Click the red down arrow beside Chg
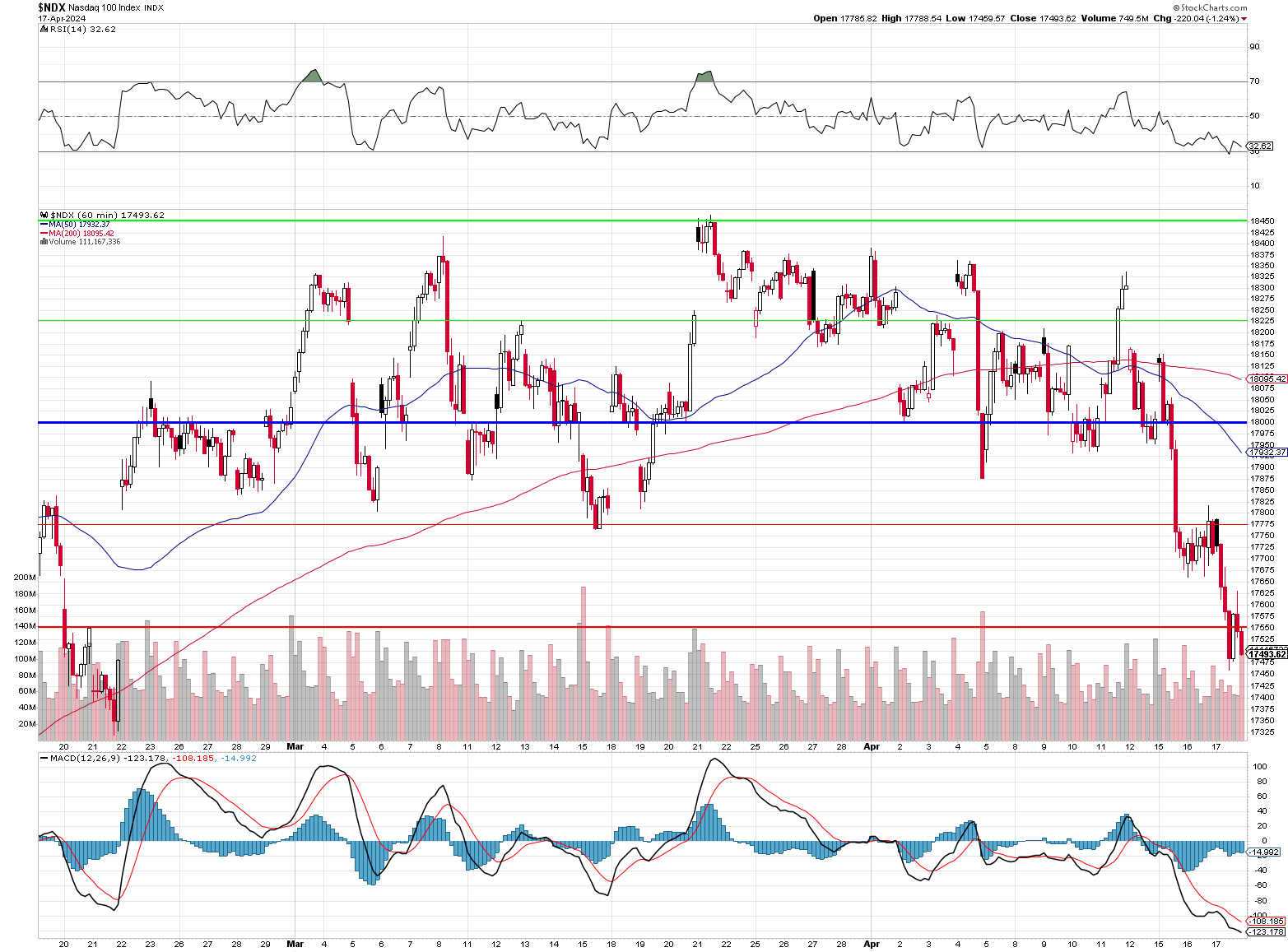Image resolution: width=1288 pixels, height=952 pixels. 1244,19
